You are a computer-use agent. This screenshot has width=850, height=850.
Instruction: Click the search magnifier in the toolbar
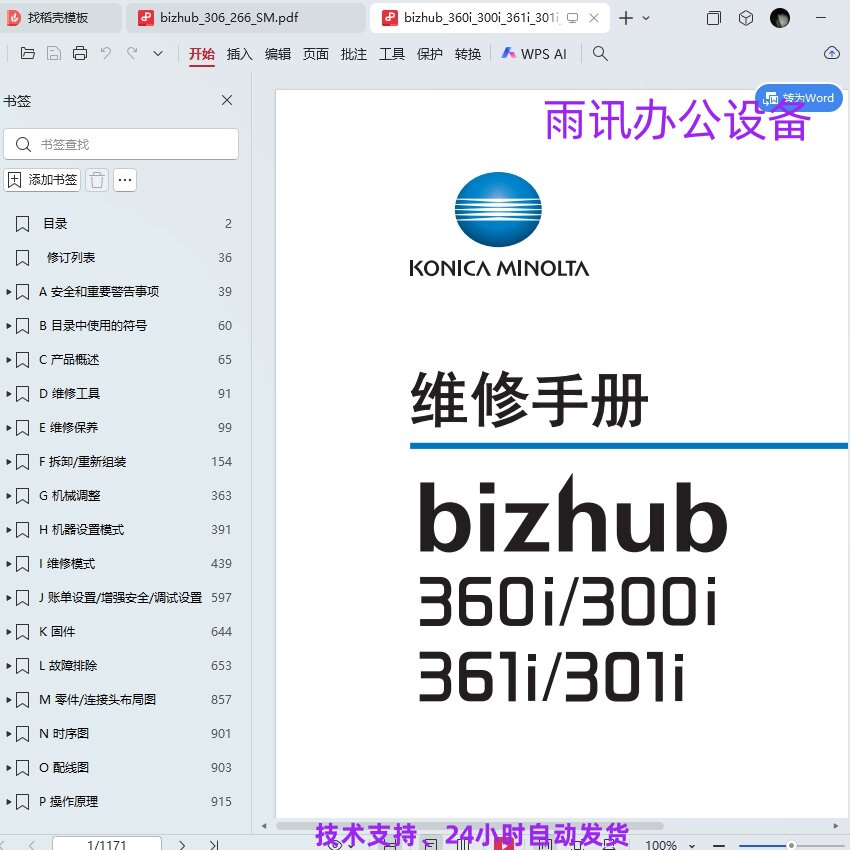[x=600, y=54]
